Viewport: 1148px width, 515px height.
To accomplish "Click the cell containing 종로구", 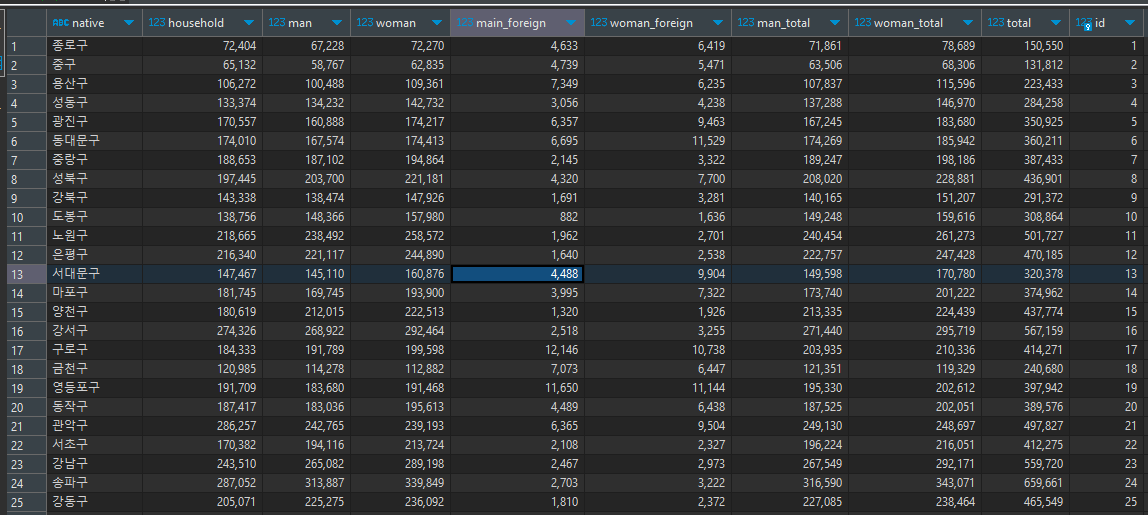I will (94, 45).
